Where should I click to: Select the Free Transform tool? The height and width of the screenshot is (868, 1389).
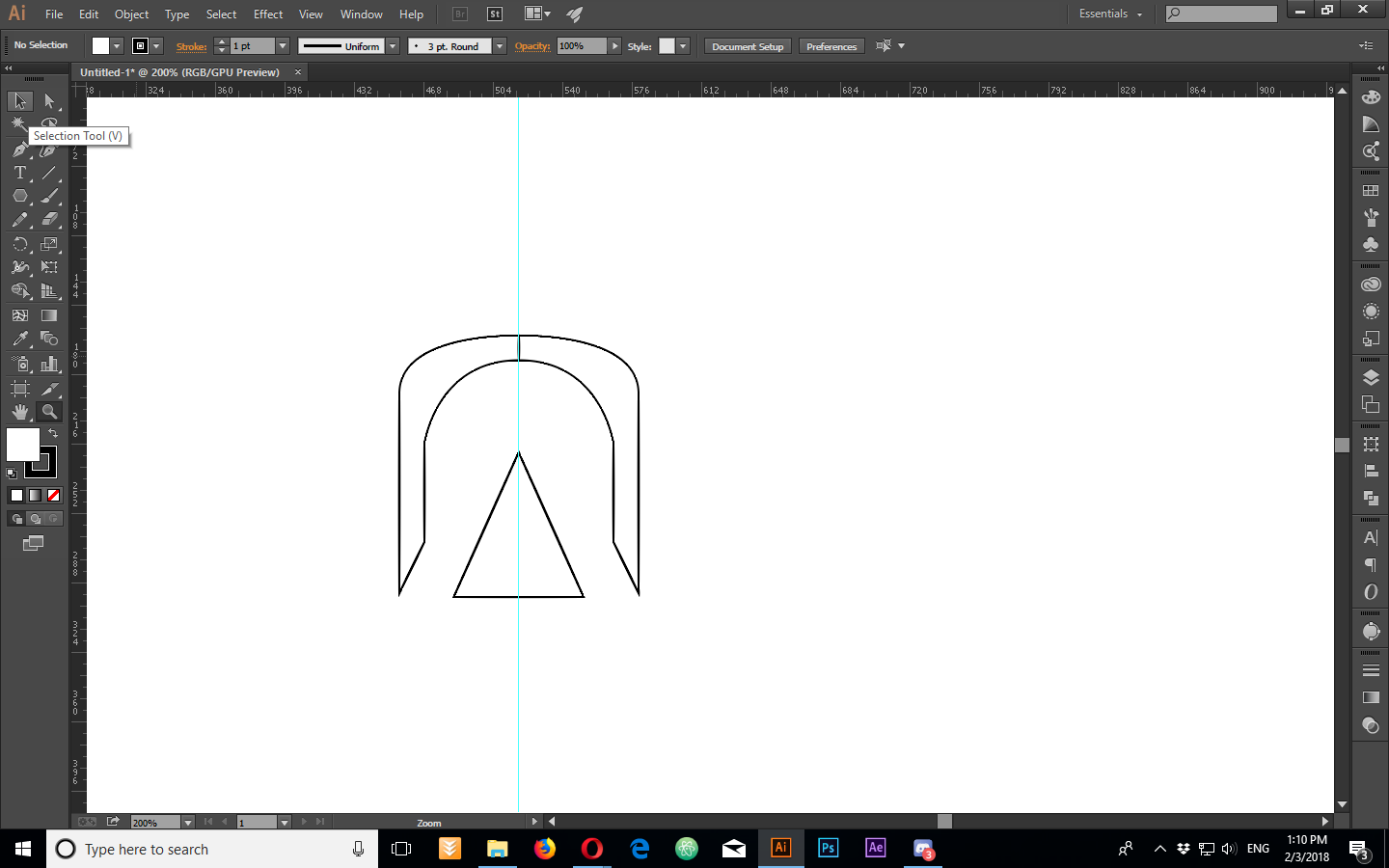point(49,267)
